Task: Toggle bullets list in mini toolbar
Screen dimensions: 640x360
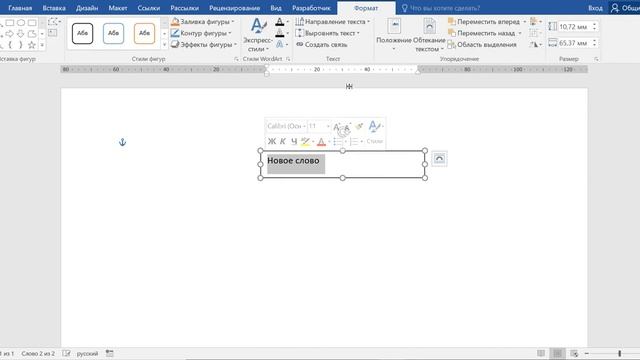Action: (x=338, y=142)
